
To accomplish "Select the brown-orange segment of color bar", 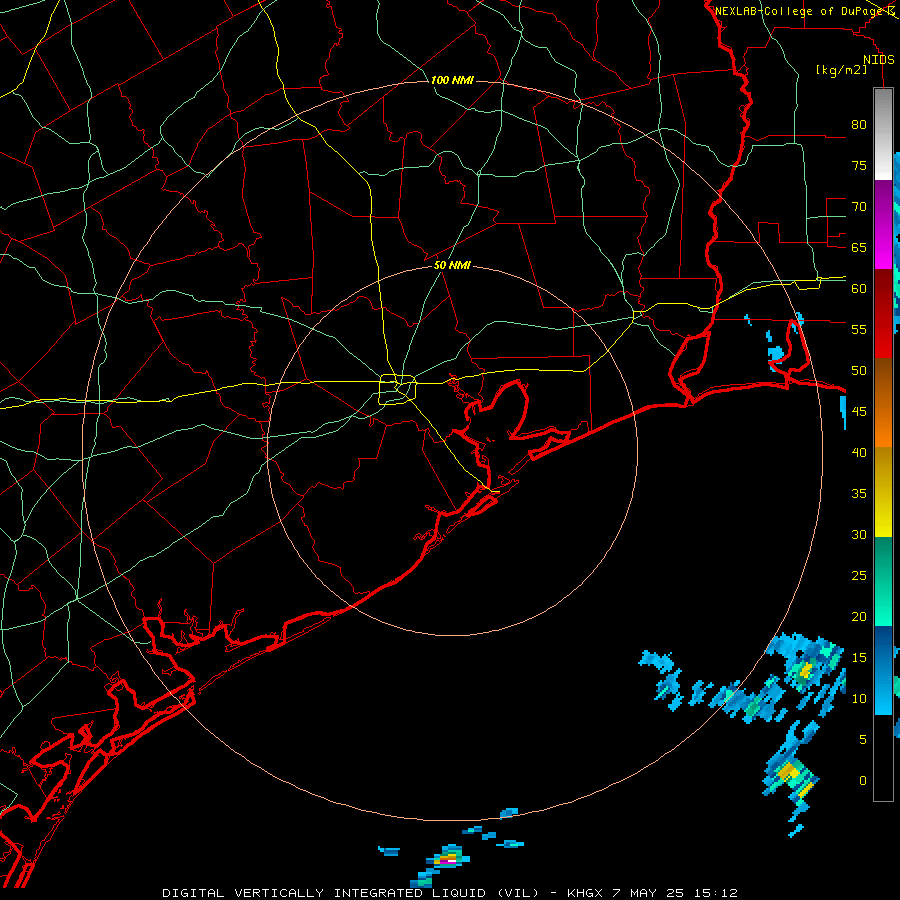I will coord(883,403).
